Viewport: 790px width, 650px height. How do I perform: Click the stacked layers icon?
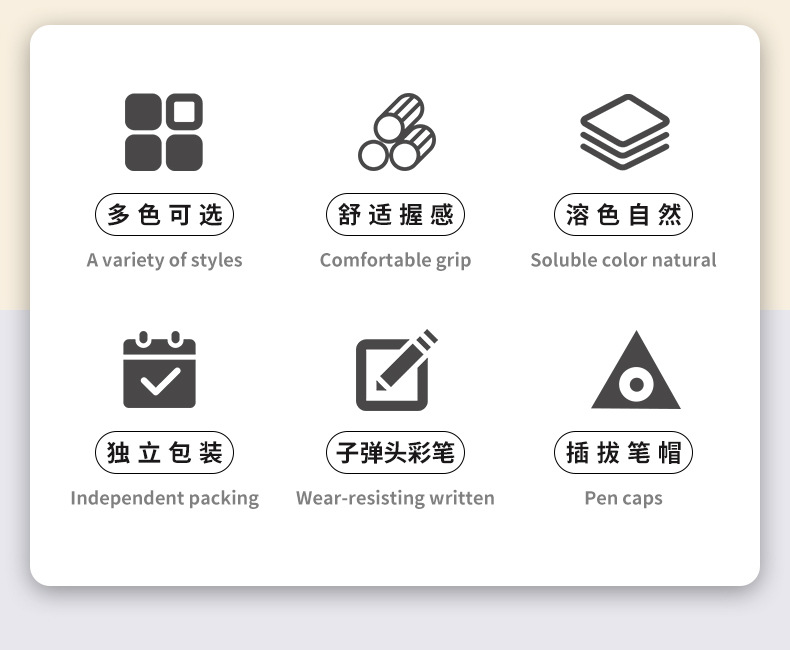[625, 132]
